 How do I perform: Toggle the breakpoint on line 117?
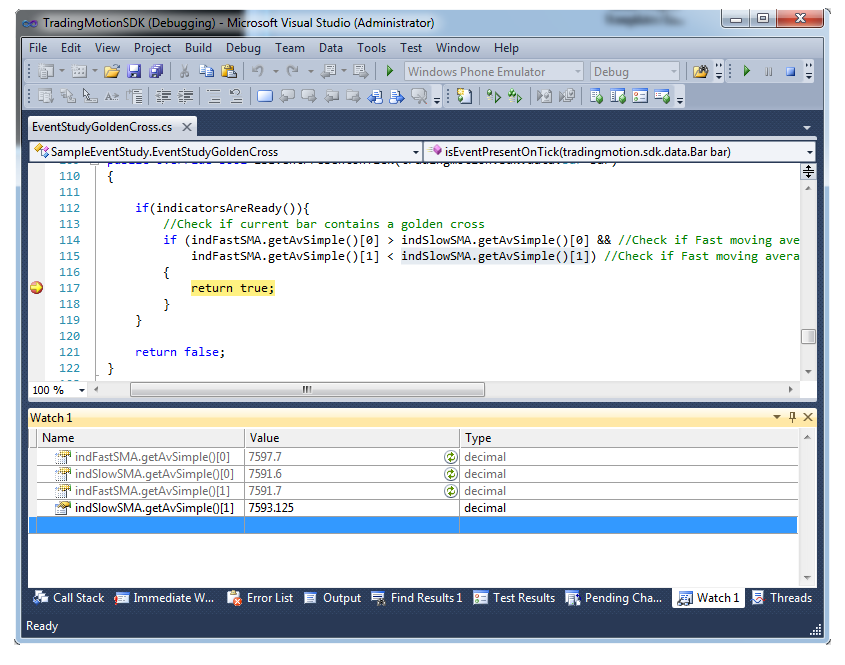(37, 288)
